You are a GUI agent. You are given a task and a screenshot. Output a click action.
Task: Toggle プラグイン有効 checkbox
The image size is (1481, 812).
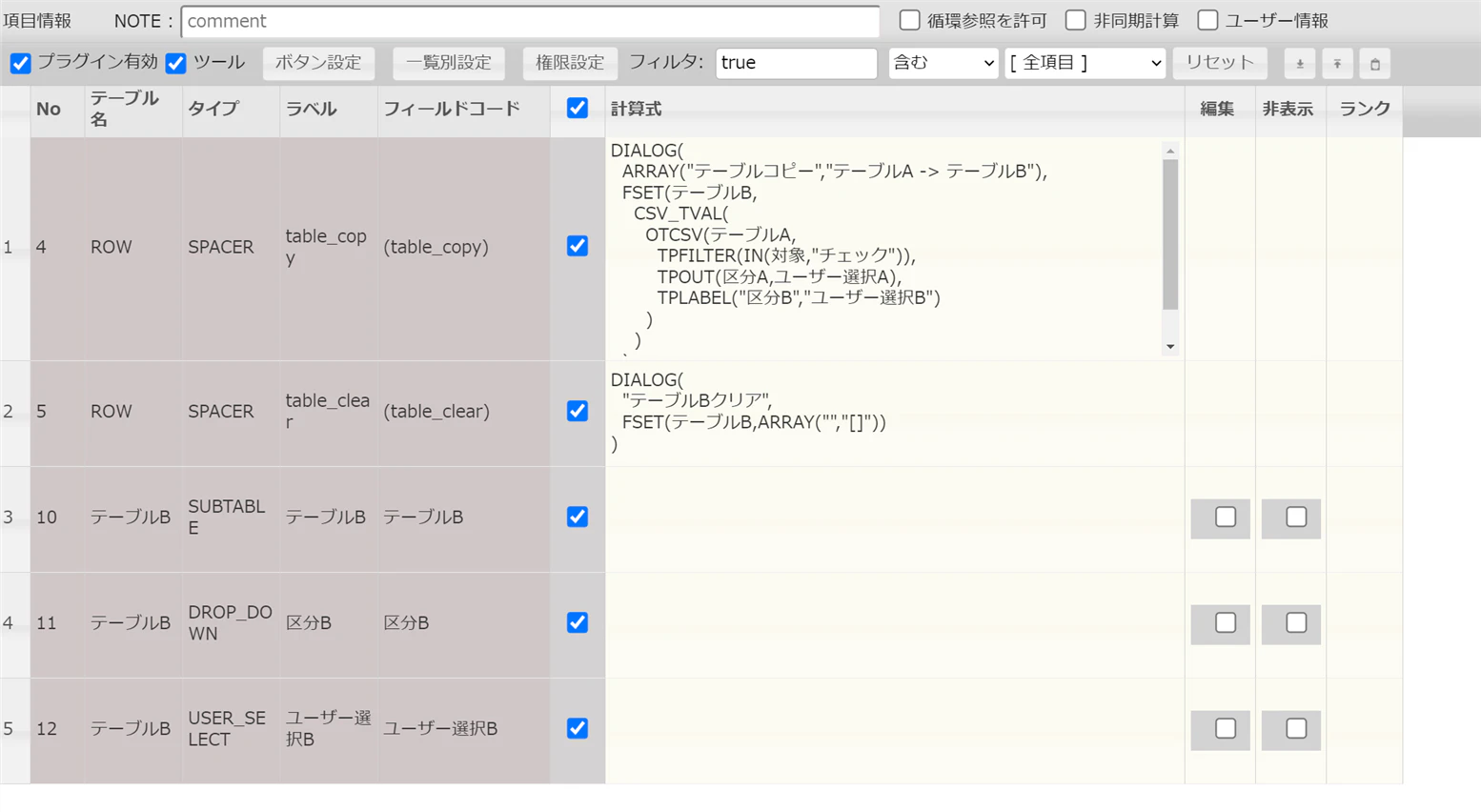[20, 63]
